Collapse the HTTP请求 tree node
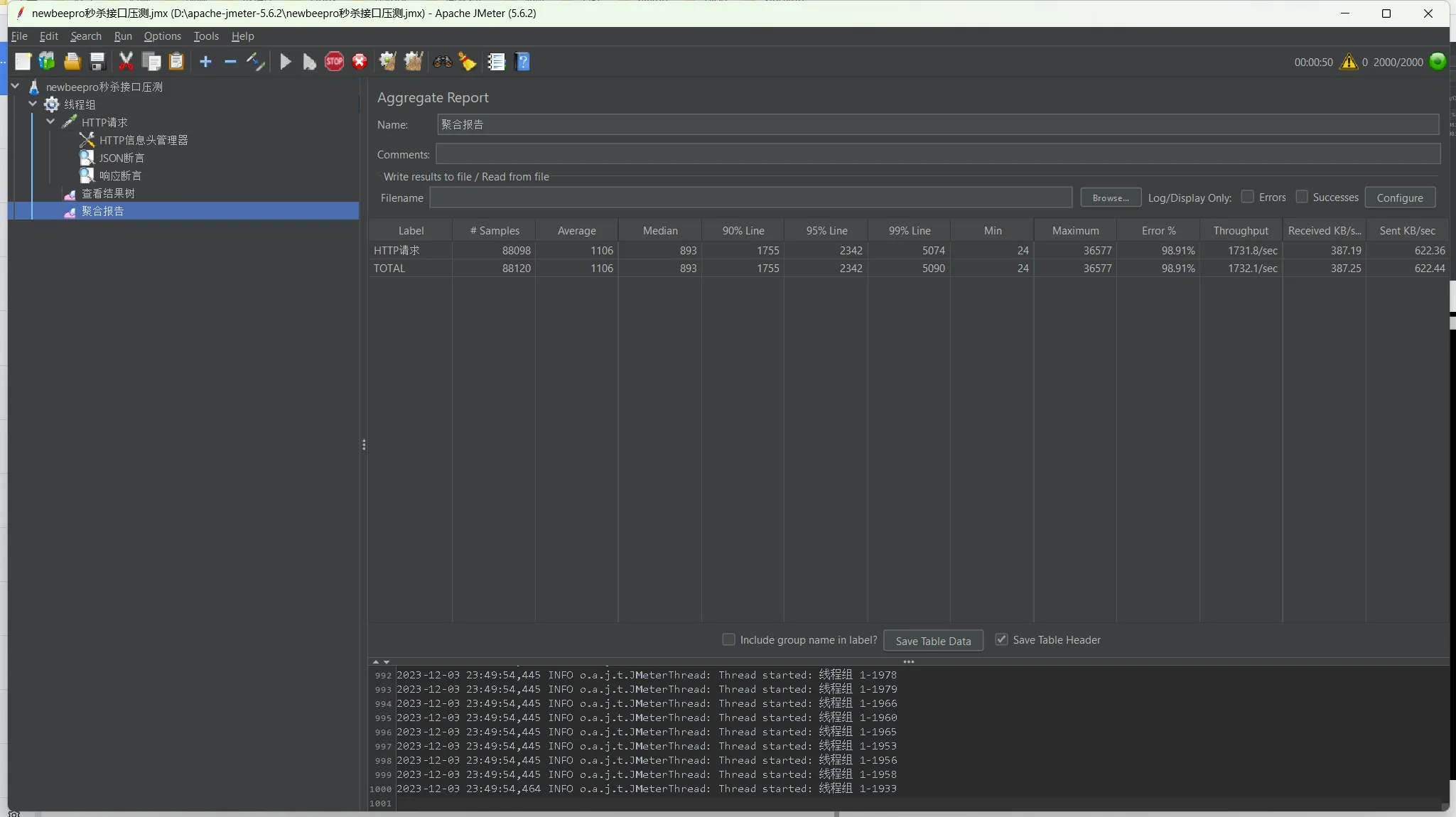The height and width of the screenshot is (817, 1456). tap(50, 121)
